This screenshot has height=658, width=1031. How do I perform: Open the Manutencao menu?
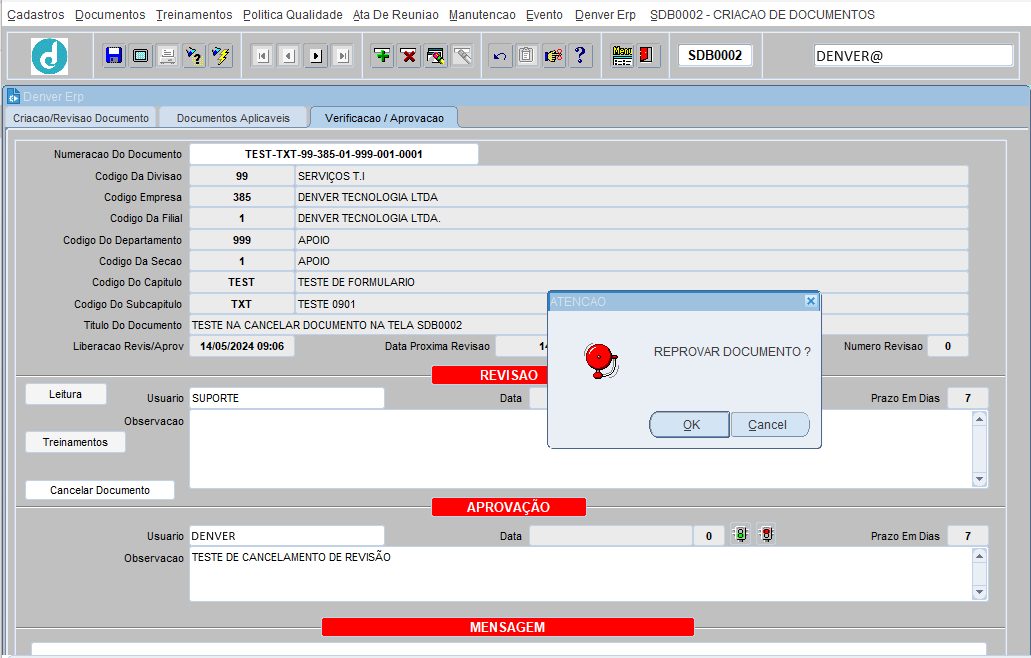[482, 14]
